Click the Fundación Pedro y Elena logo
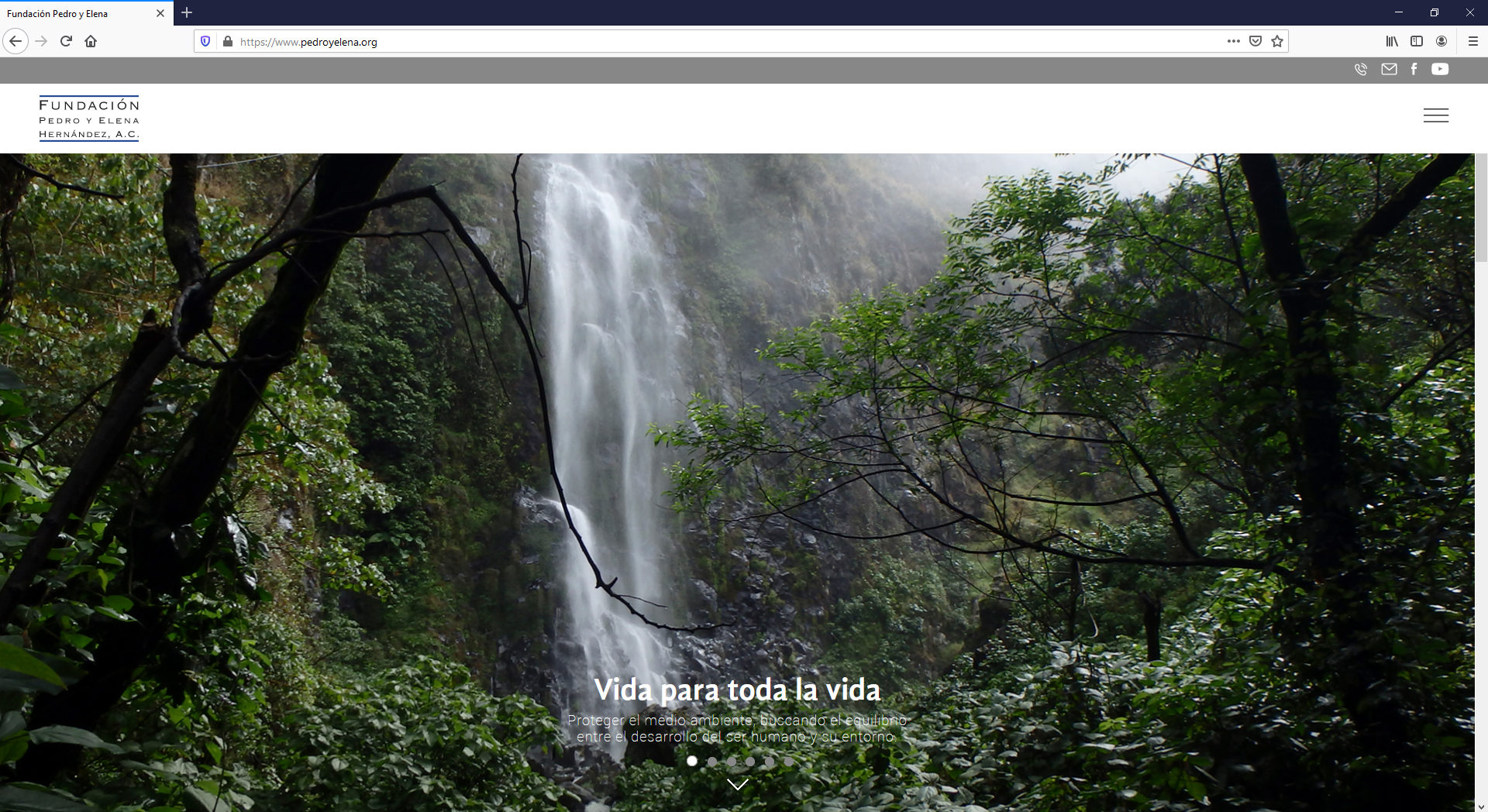1488x812 pixels. (89, 119)
